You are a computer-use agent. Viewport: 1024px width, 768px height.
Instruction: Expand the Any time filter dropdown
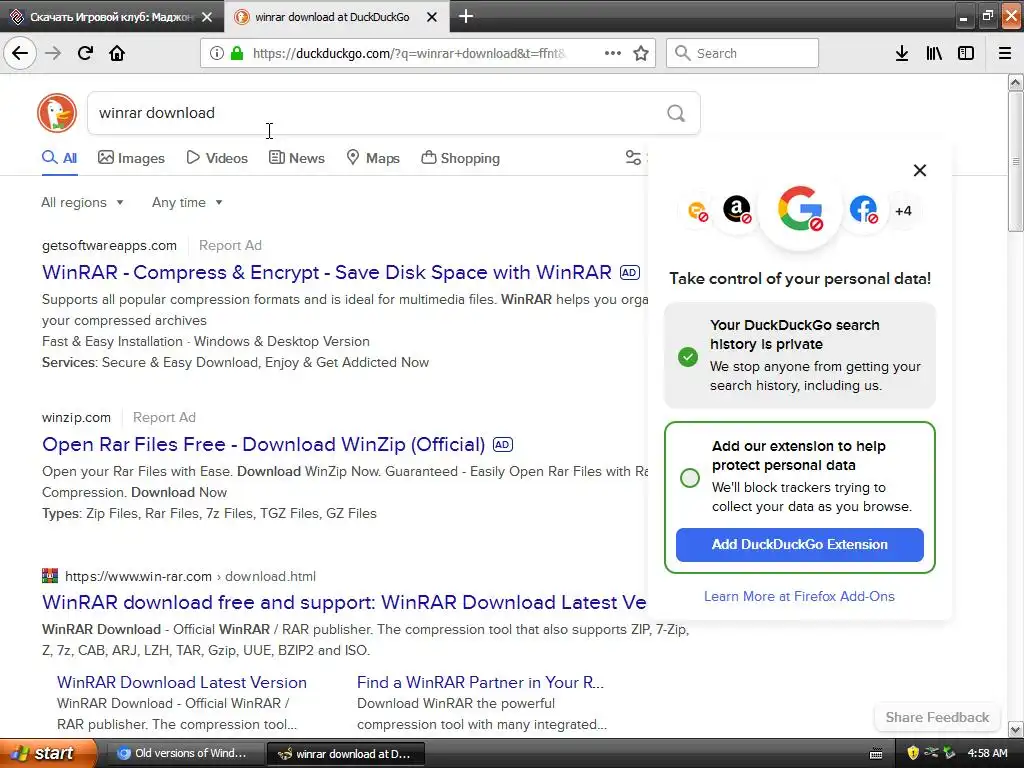tap(187, 202)
